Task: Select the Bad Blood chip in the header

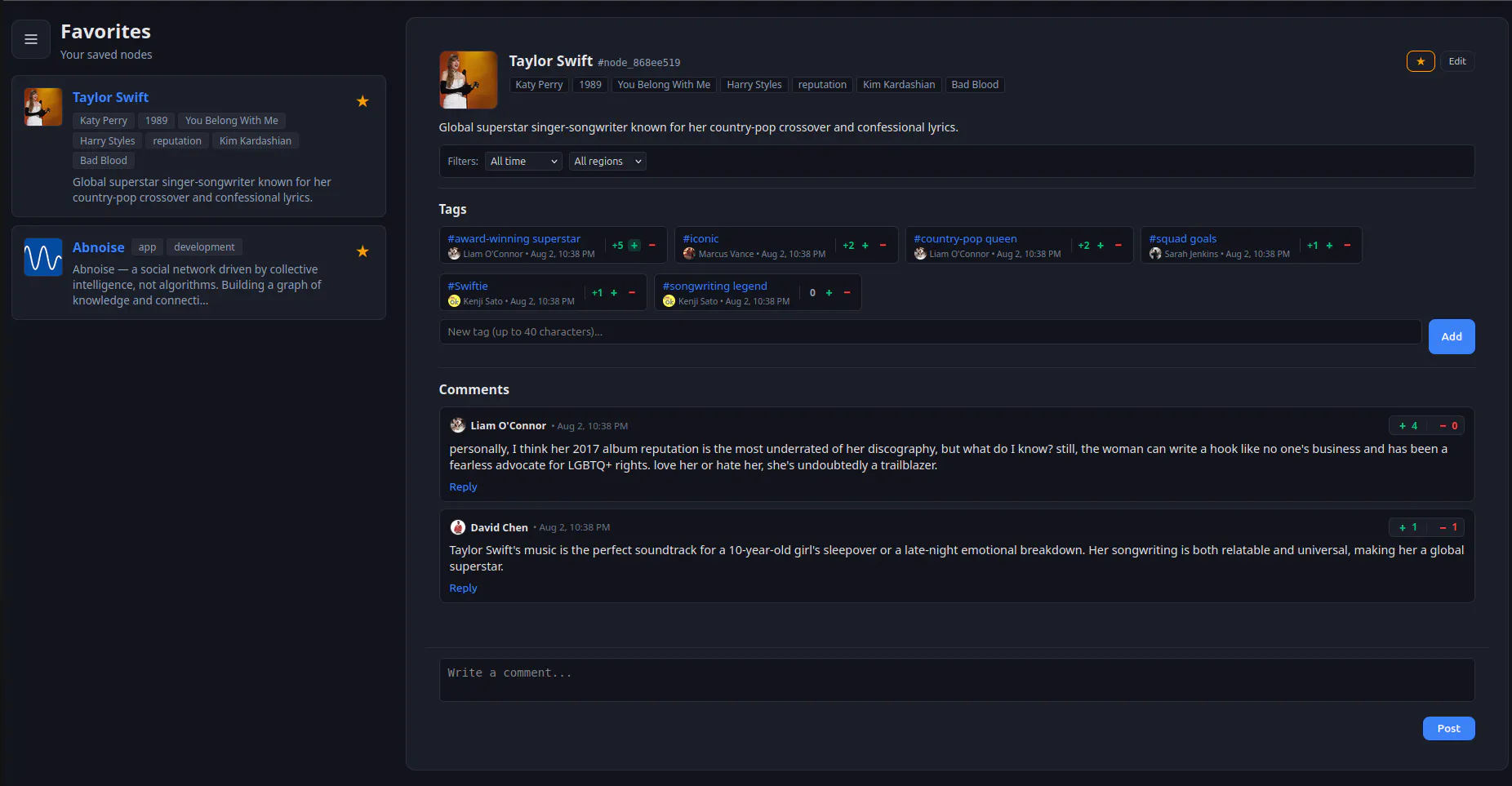Action: click(x=975, y=85)
